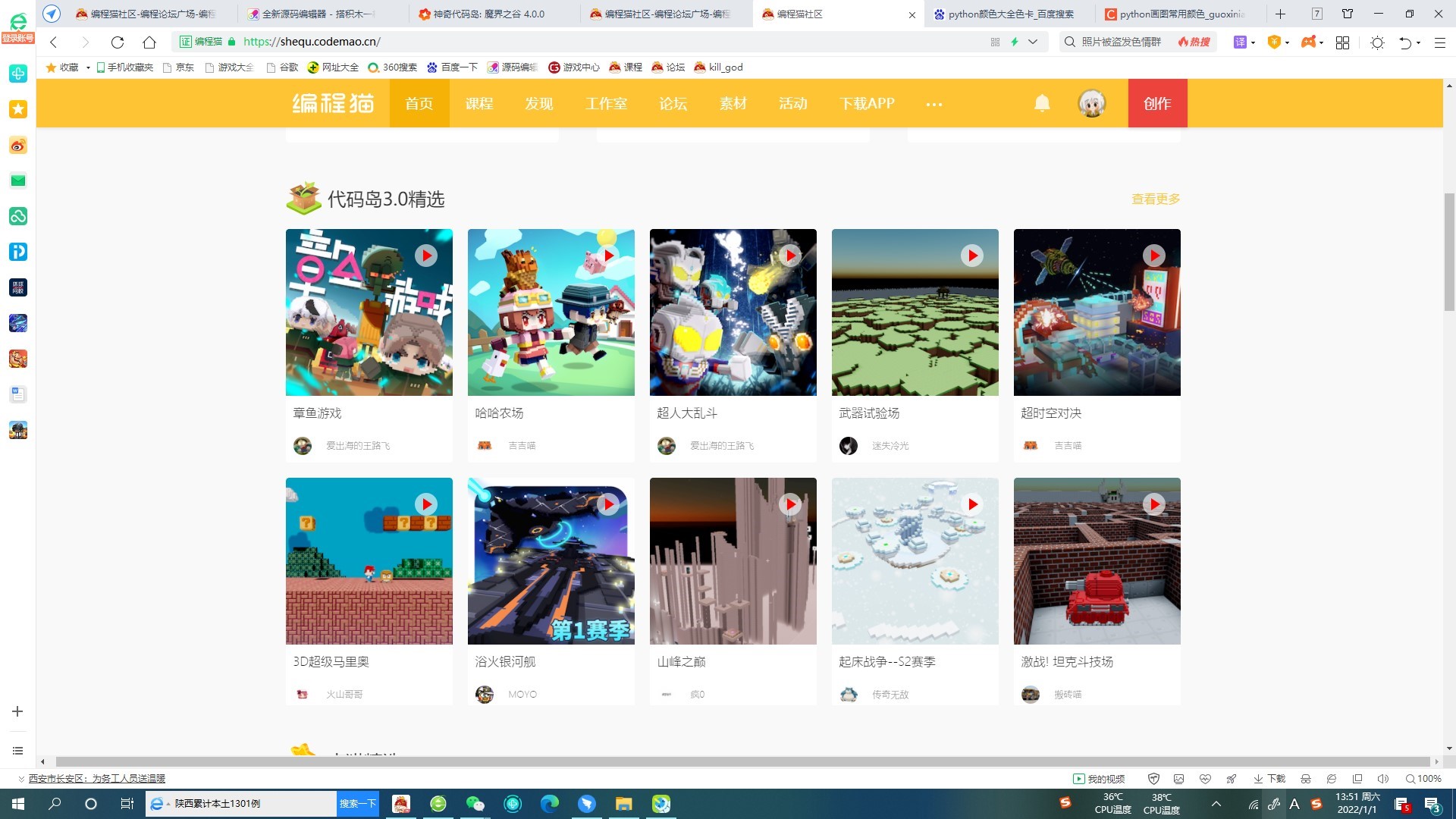Open Microsoft Edge from the taskbar
The width and height of the screenshot is (1456, 819).
click(x=550, y=804)
